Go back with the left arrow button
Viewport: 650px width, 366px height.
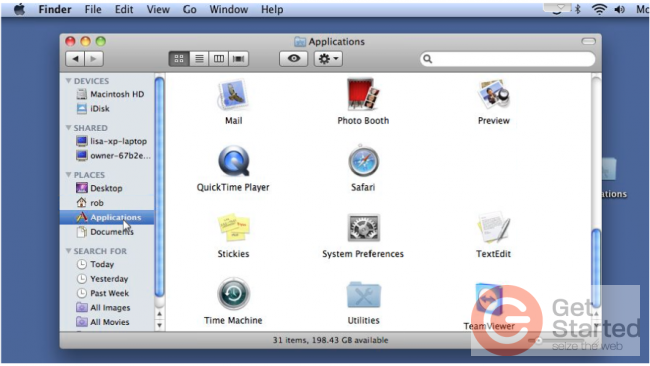click(x=75, y=59)
